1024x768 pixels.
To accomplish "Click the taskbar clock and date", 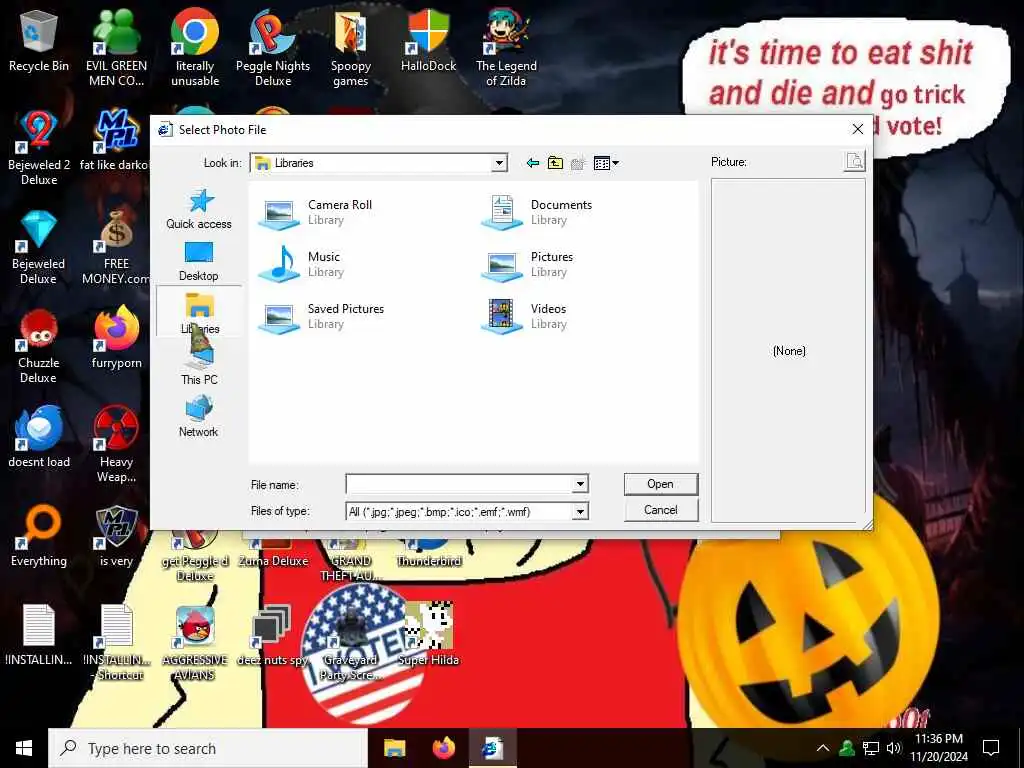I will (939, 748).
